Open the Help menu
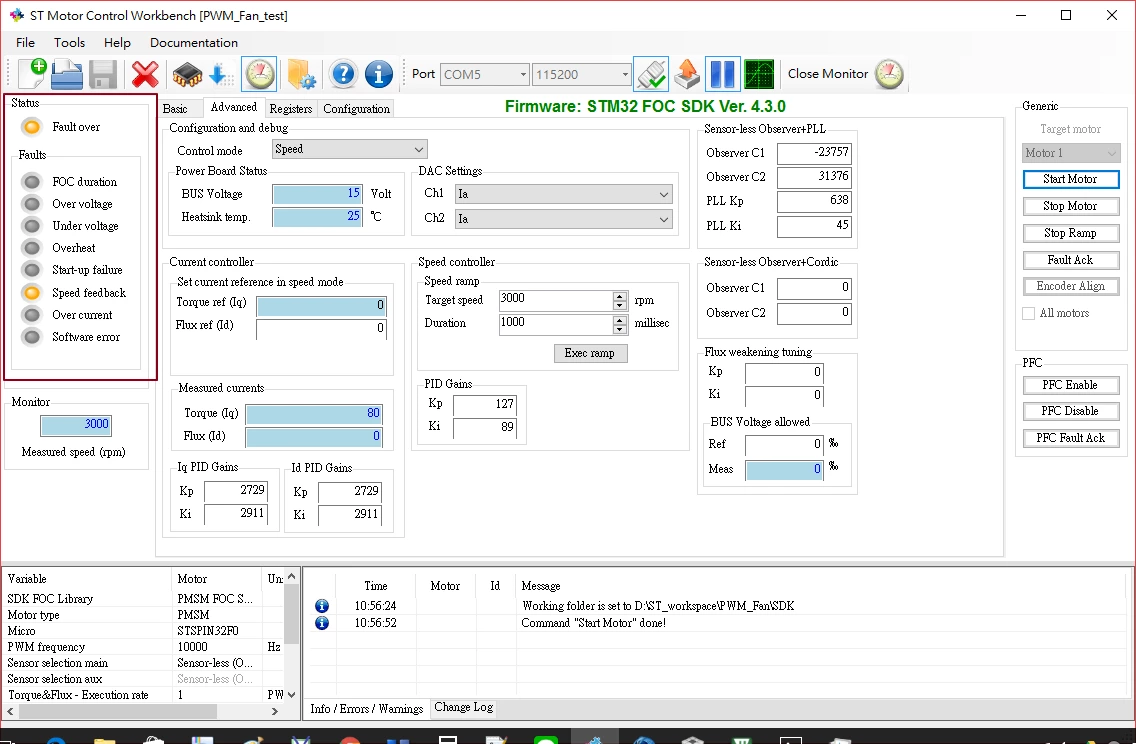1136x744 pixels. (117, 43)
